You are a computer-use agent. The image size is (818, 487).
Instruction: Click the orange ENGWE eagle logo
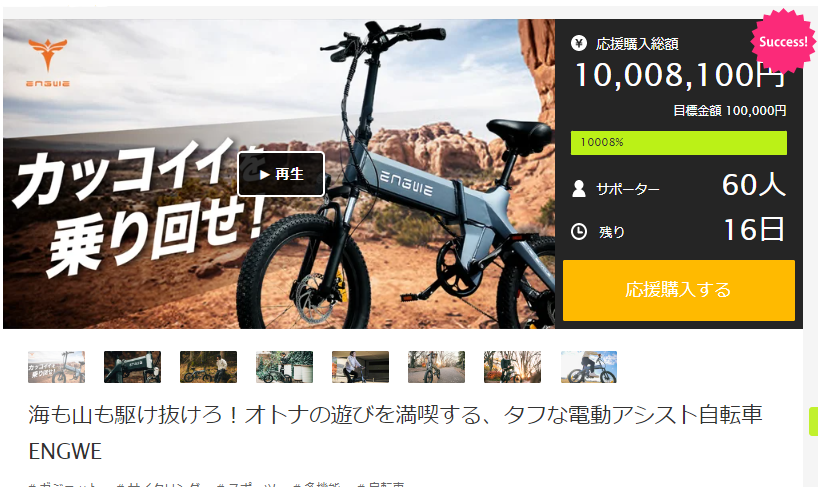(x=47, y=62)
